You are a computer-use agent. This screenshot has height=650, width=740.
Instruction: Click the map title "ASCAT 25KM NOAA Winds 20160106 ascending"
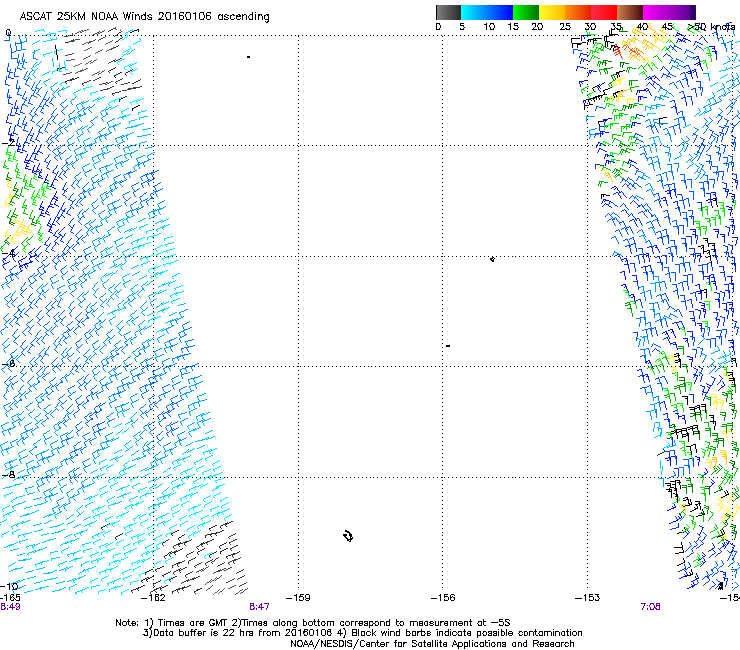click(144, 17)
